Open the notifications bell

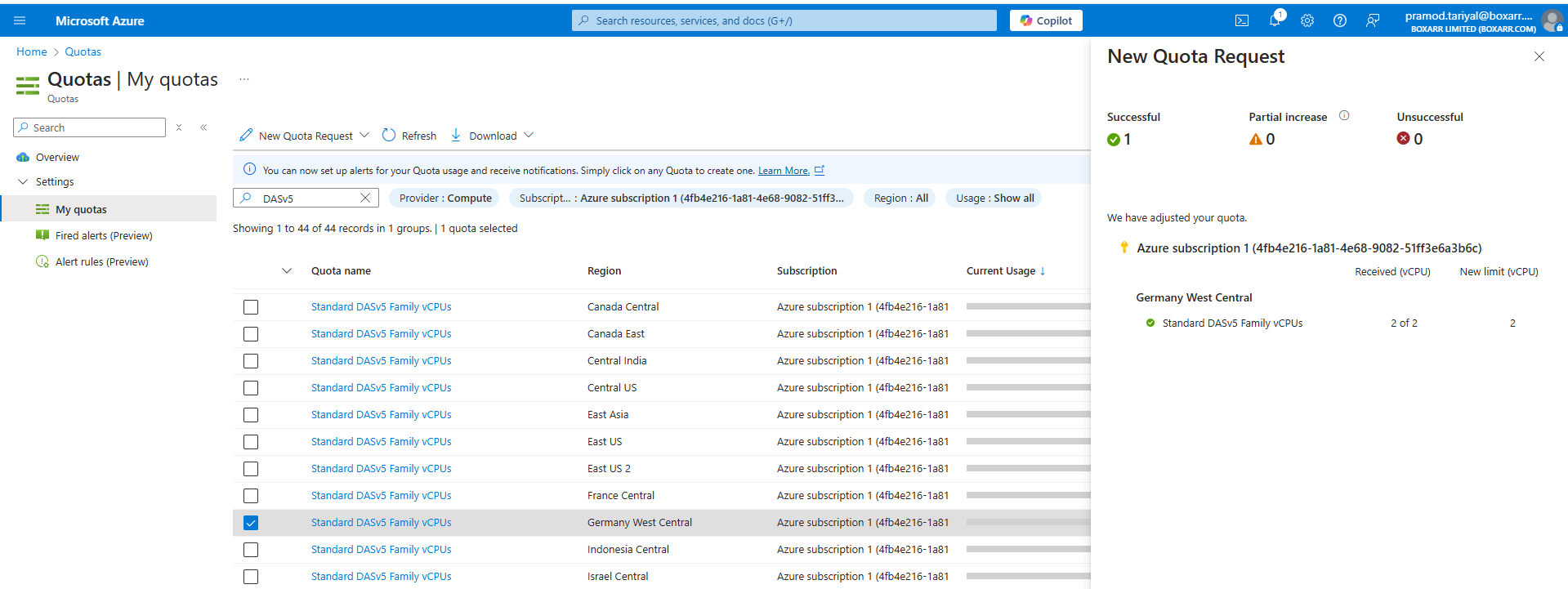[1275, 20]
